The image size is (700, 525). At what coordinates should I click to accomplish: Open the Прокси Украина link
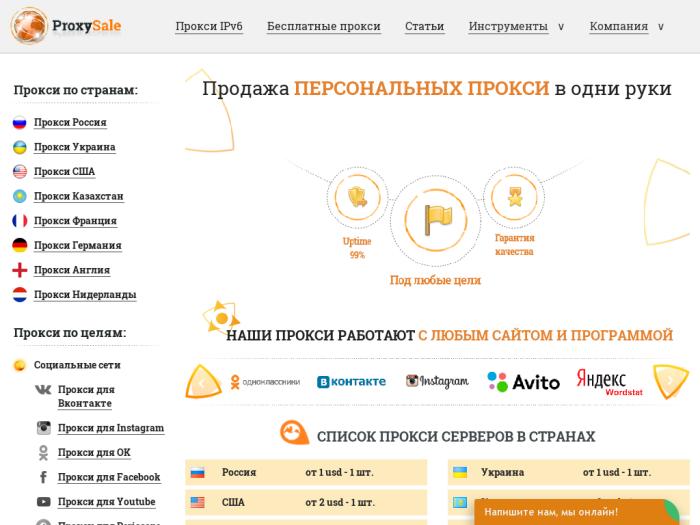pyautogui.click(x=75, y=147)
